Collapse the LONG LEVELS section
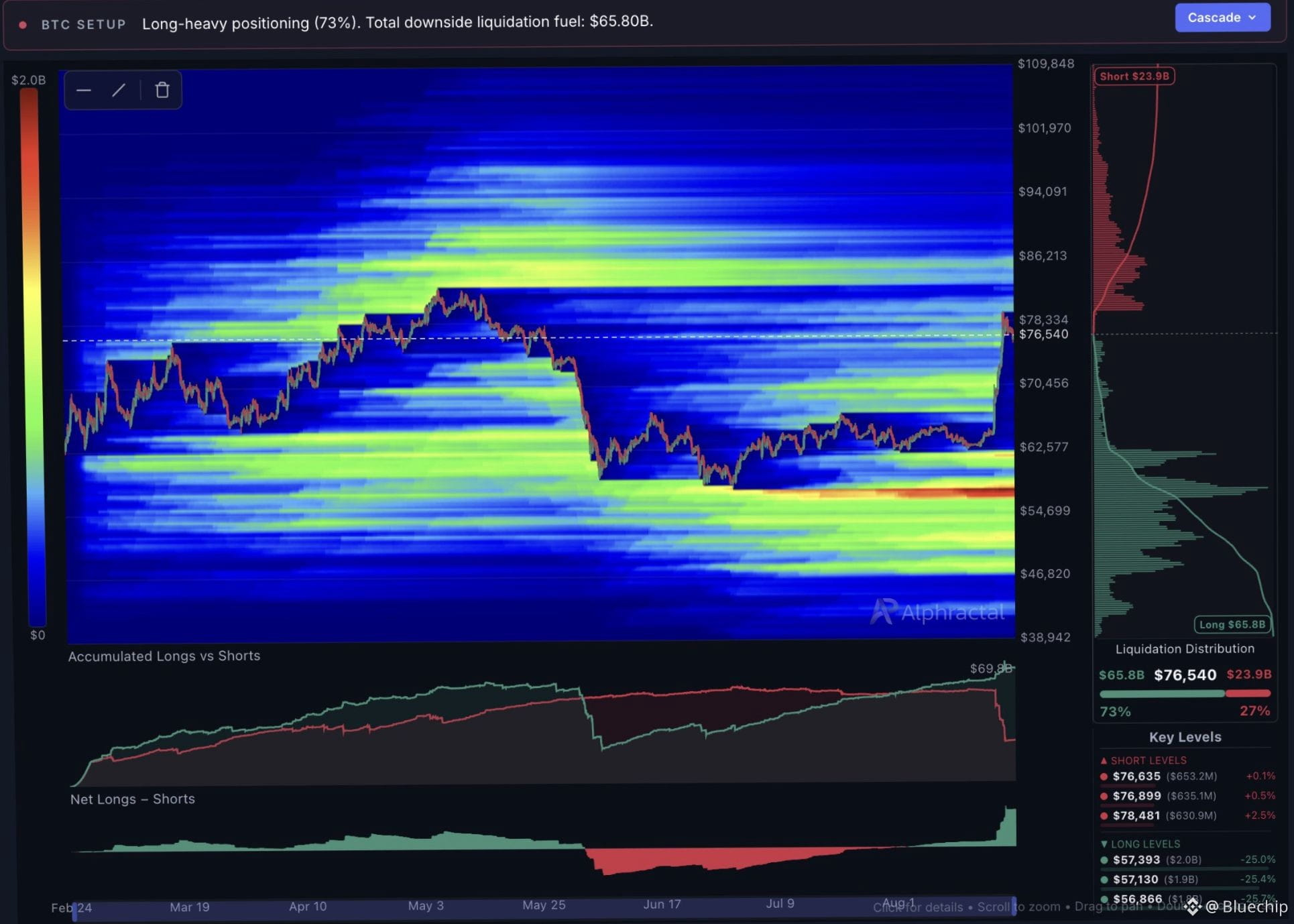1294x924 pixels. pyautogui.click(x=1140, y=844)
